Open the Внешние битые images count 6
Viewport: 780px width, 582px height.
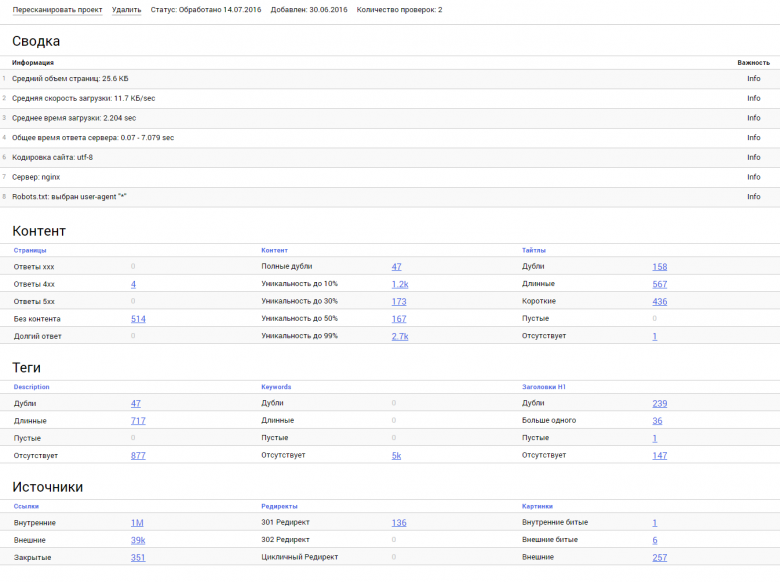655,541
